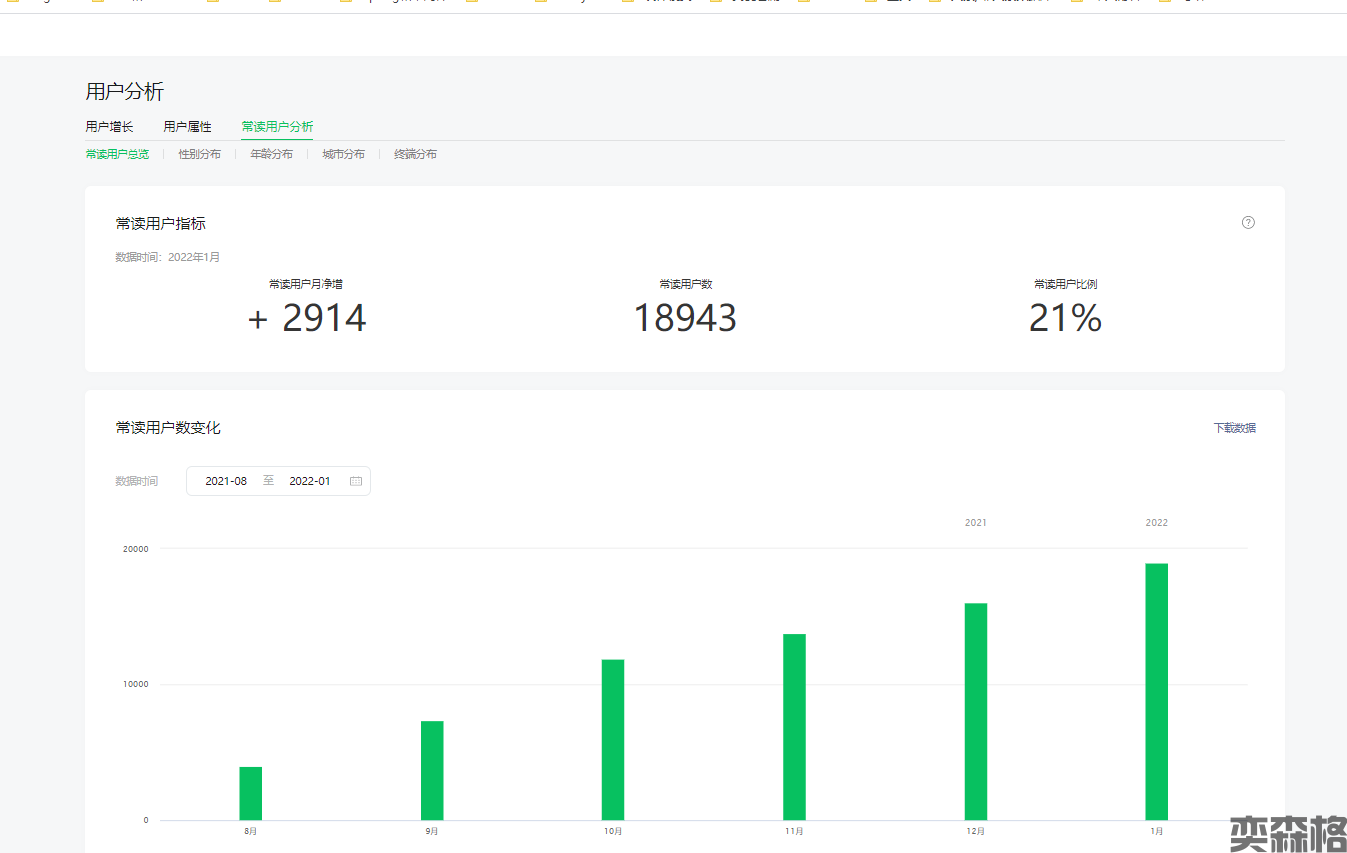Click the 10月 bar in the chart
Viewport: 1347px width, 853px height.
click(613, 740)
